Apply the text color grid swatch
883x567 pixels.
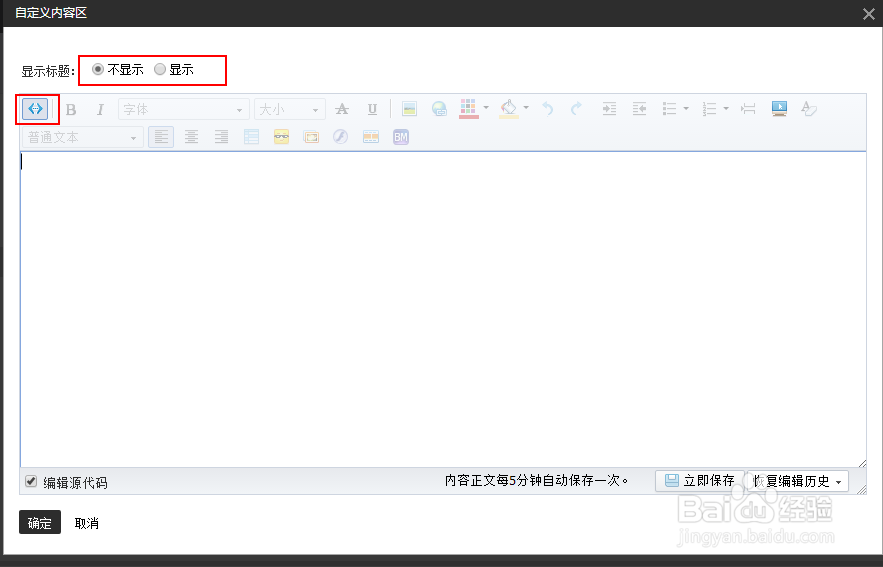point(469,108)
